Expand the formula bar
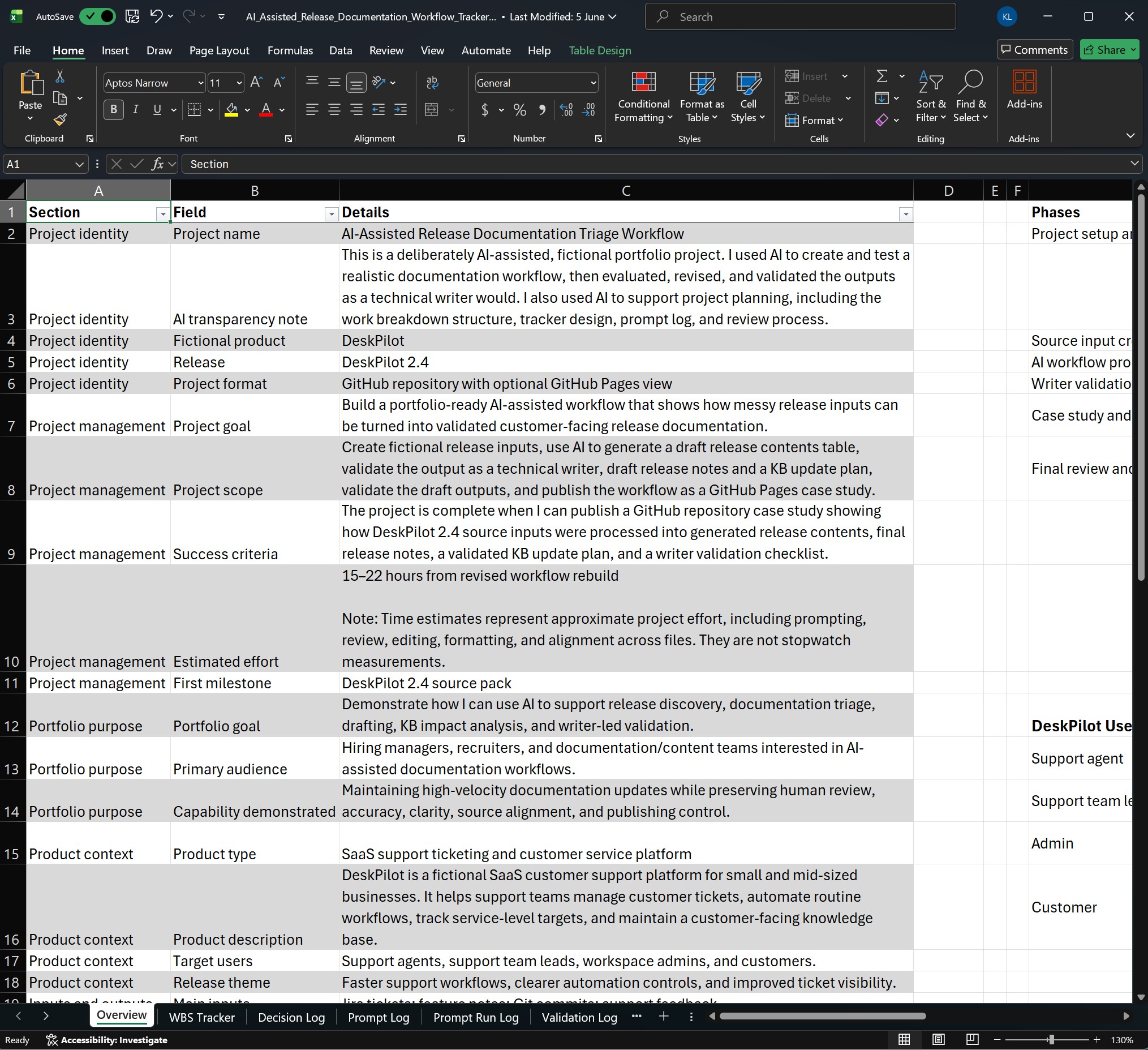This screenshot has height=1050, width=1148. coord(1134,164)
